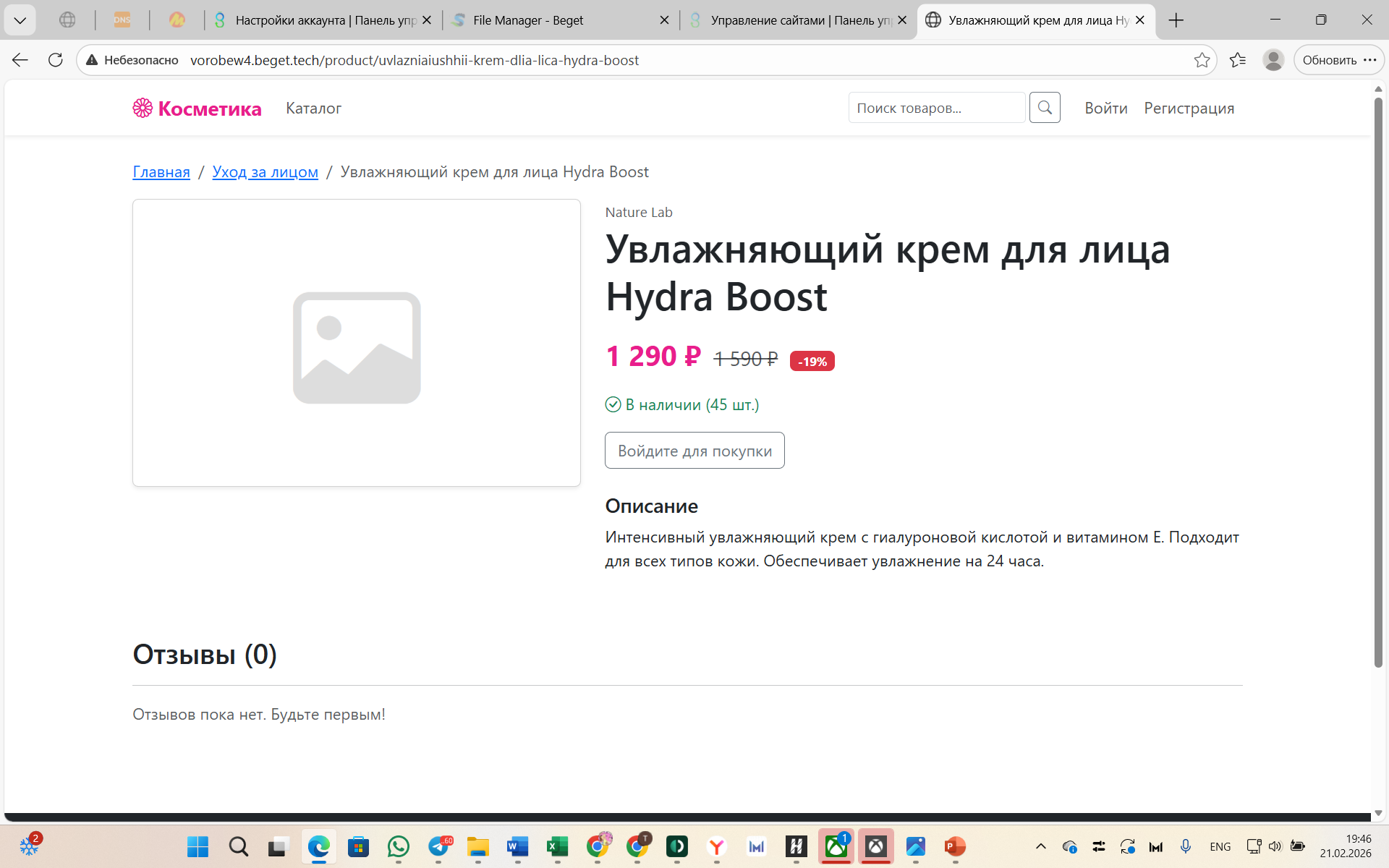1389x868 pixels.
Task: Add page to favorites with star icon
Action: click(1202, 60)
